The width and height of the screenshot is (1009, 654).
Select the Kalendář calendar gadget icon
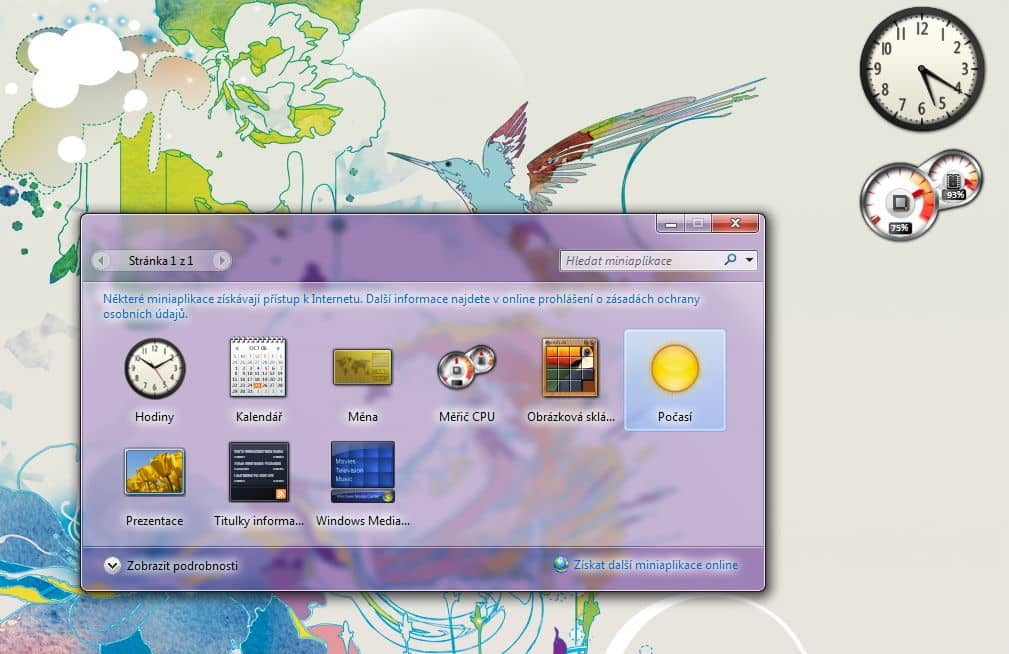coord(258,366)
